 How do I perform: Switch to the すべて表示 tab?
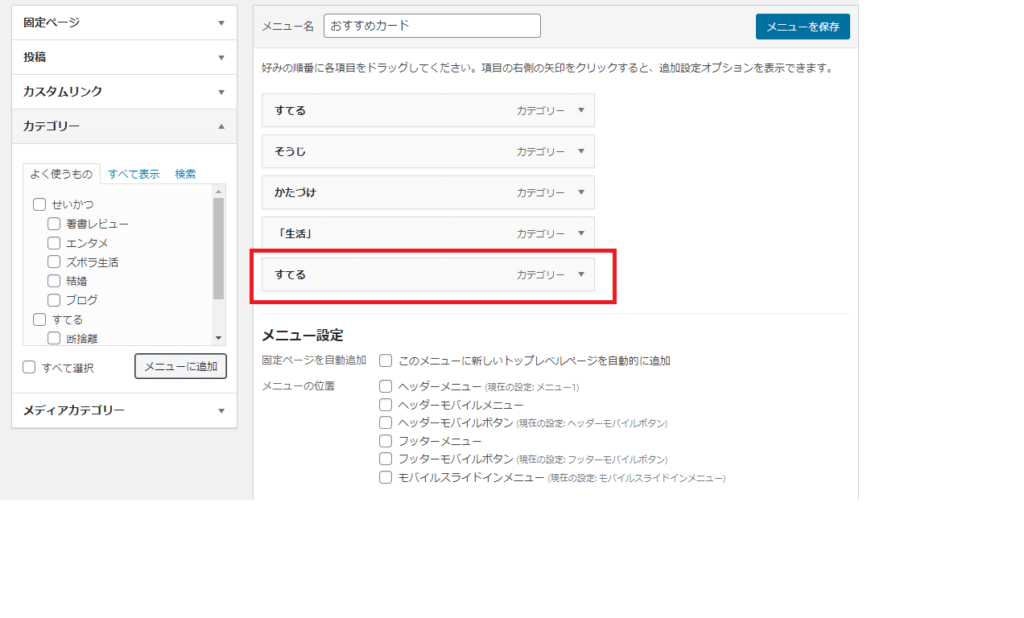(134, 172)
